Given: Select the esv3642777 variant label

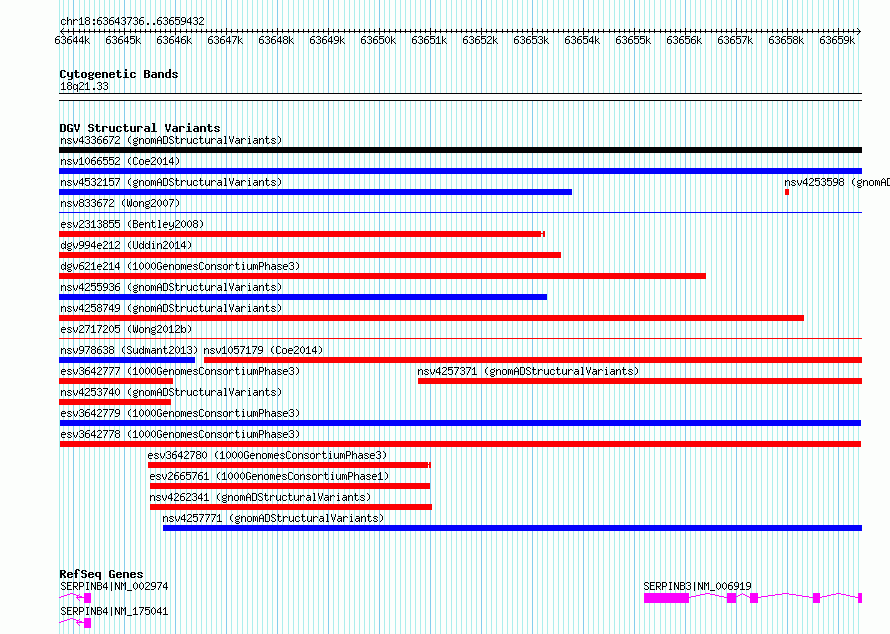Looking at the screenshot, I should point(180,371).
